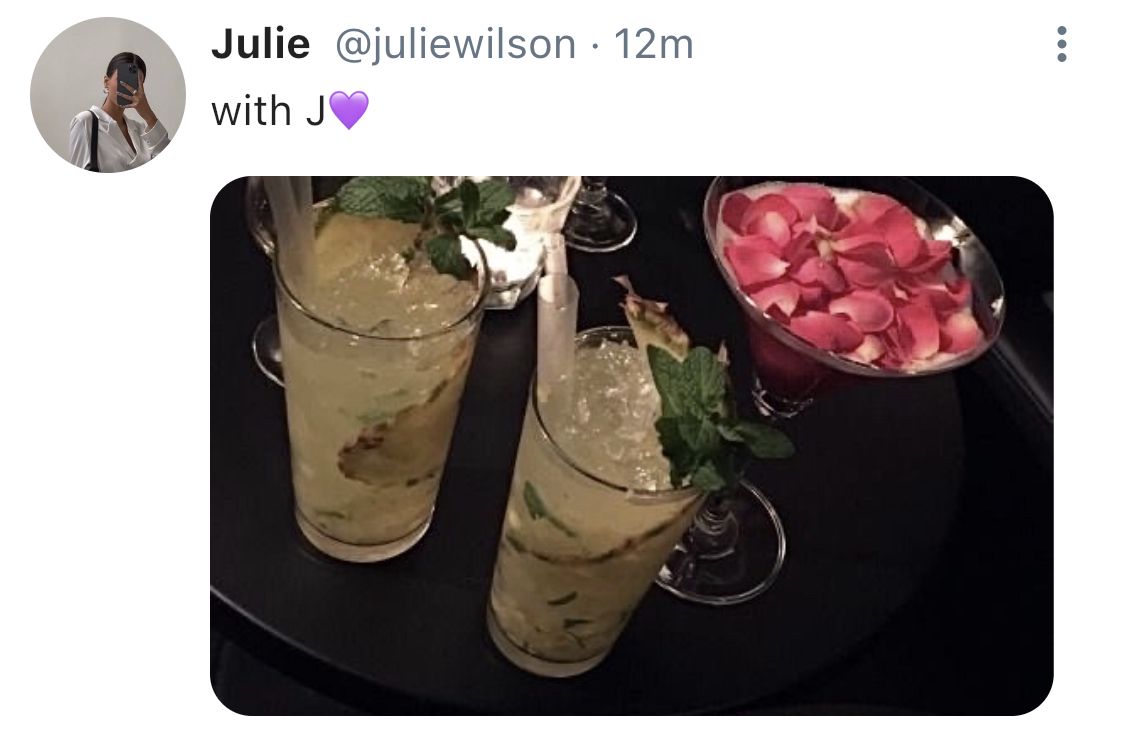The height and width of the screenshot is (731, 1125).
Task: Open the tweet via 12m timestamp
Action: (x=654, y=44)
